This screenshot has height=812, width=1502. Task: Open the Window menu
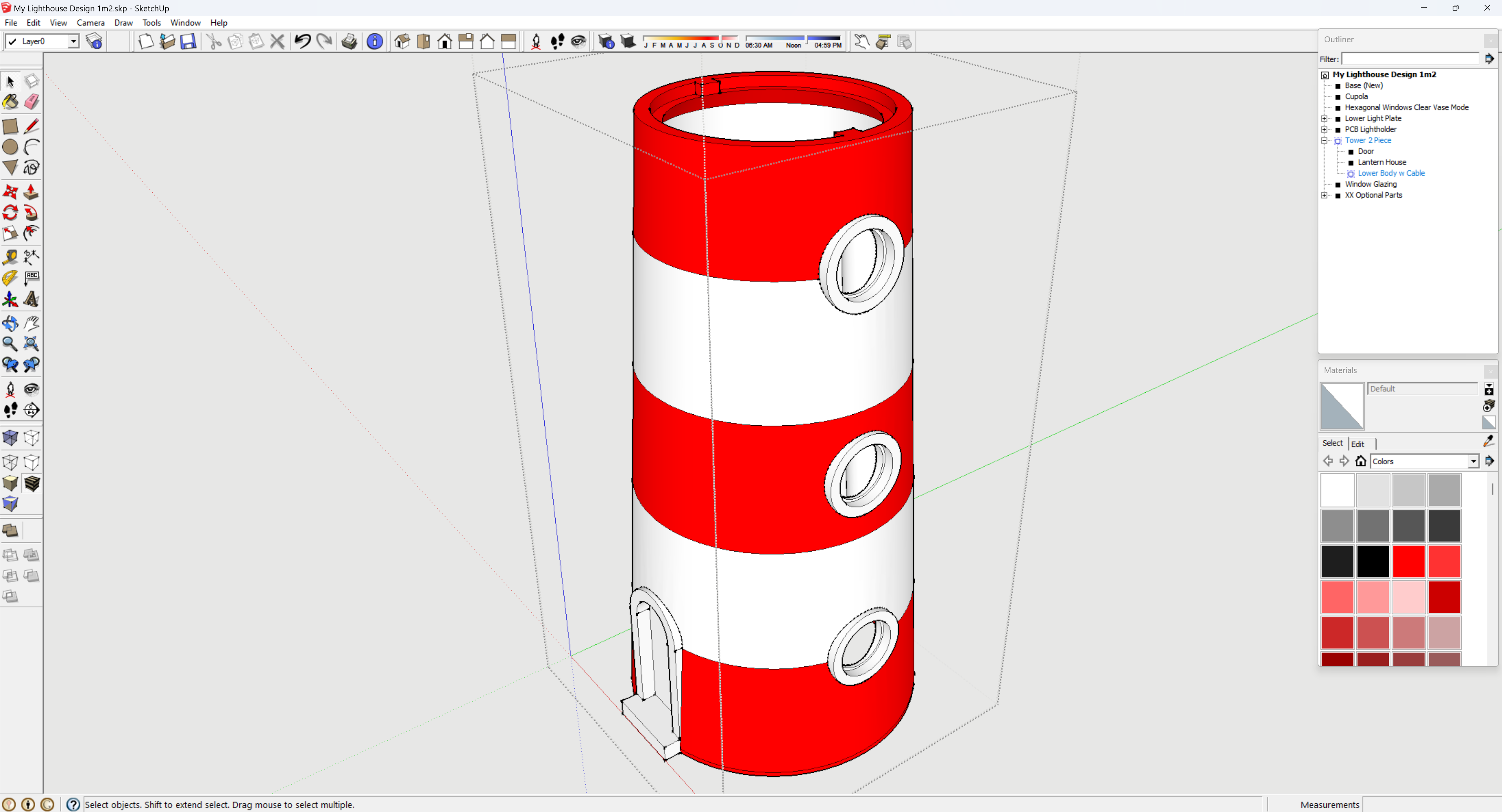pyautogui.click(x=186, y=23)
